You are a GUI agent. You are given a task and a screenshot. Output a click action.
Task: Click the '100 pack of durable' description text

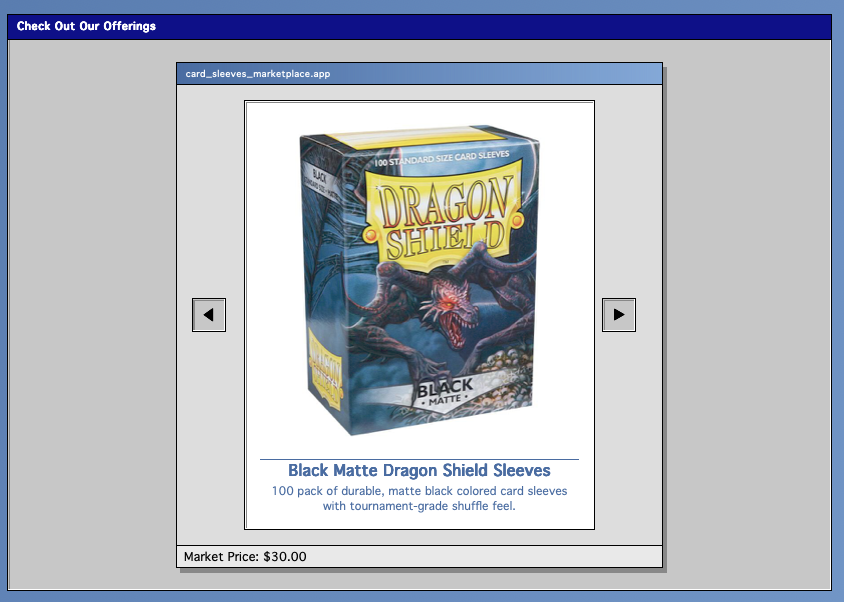pos(419,498)
